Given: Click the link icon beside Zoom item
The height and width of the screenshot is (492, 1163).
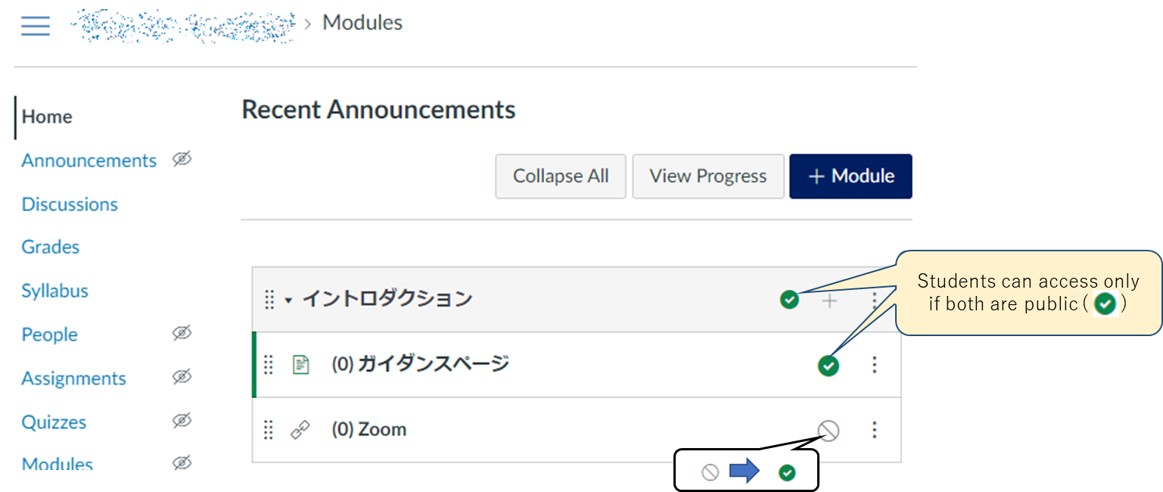Looking at the screenshot, I should coord(300,430).
